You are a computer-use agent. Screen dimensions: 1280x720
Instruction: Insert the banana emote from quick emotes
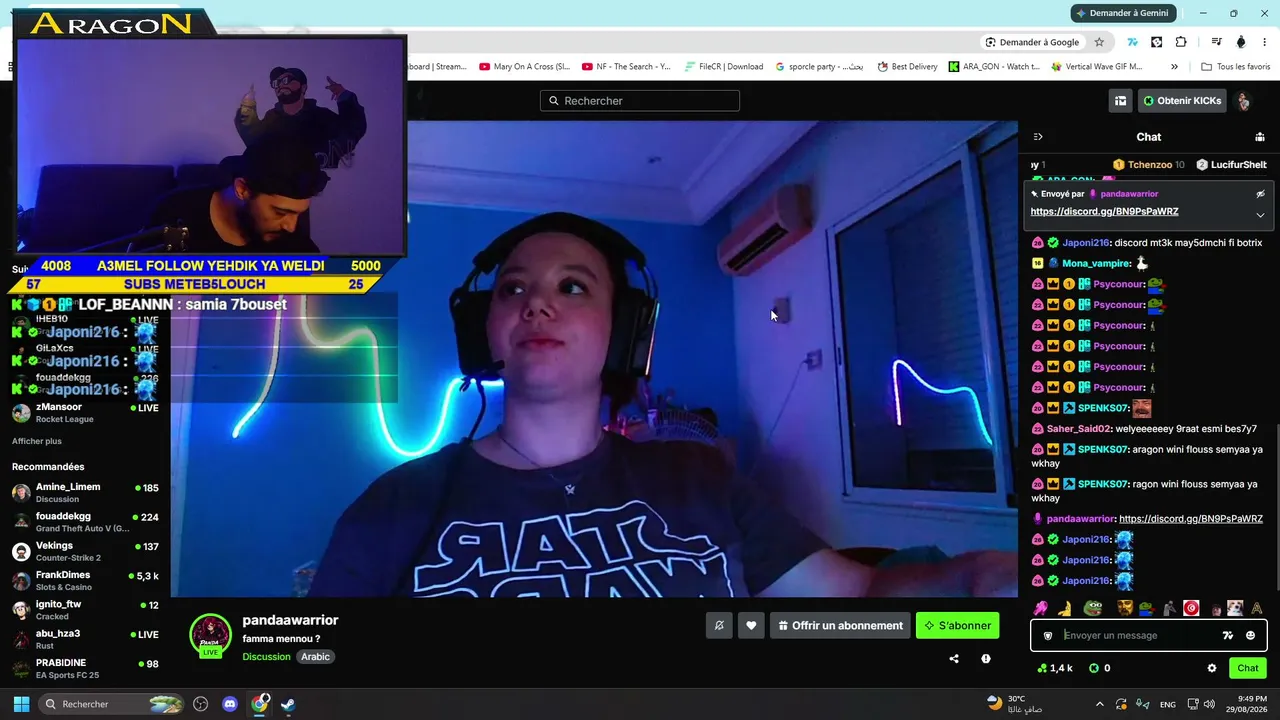click(x=1066, y=608)
